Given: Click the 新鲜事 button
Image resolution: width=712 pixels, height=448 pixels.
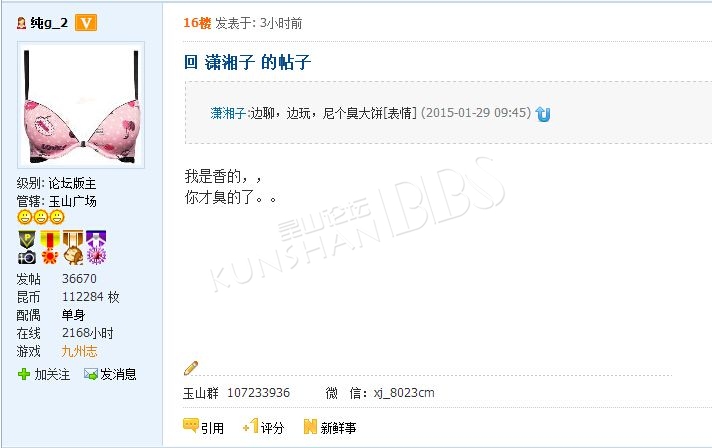Looking at the screenshot, I should 330,427.
